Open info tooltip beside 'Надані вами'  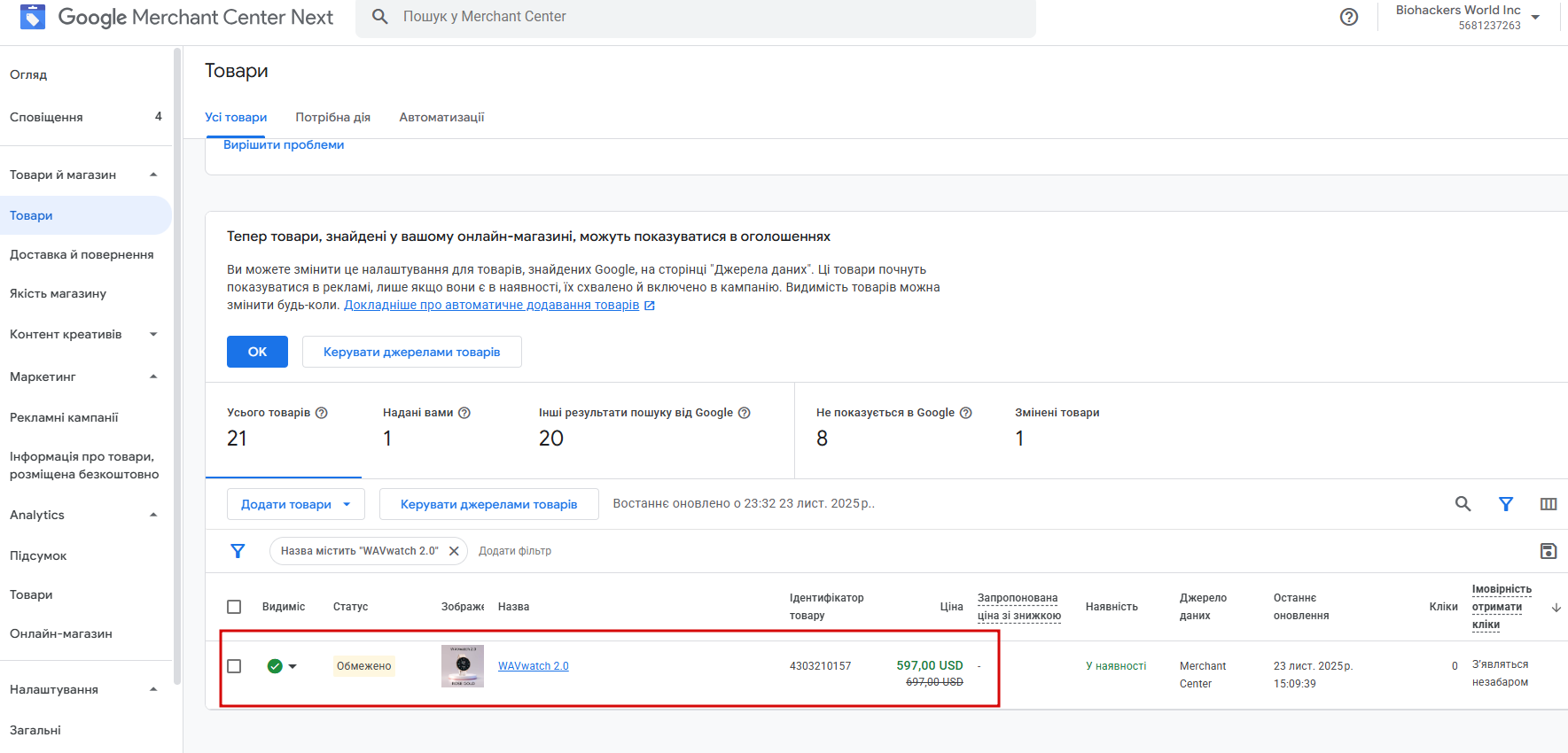(x=464, y=413)
